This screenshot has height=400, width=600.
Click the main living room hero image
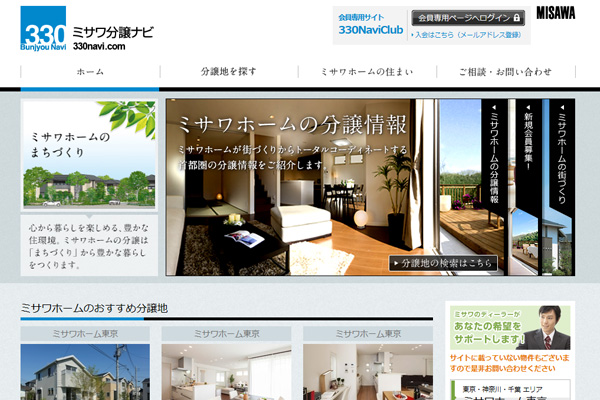coord(302,187)
